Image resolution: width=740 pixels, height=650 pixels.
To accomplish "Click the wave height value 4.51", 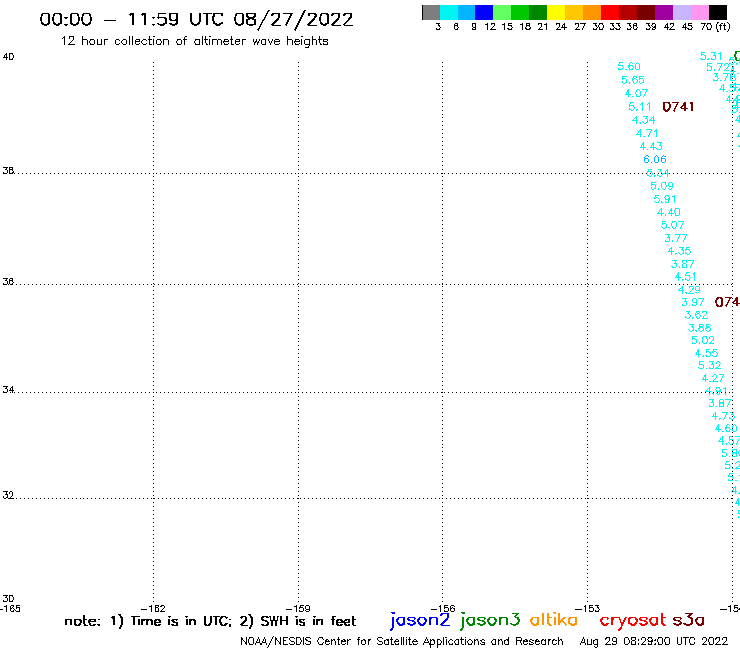I will [686, 277].
